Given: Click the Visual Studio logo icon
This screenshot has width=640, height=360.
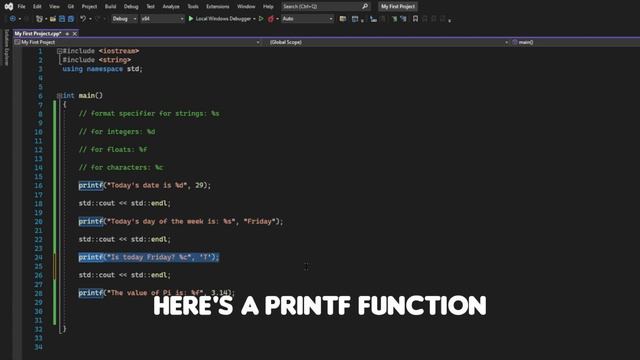Looking at the screenshot, I should 9,7.
